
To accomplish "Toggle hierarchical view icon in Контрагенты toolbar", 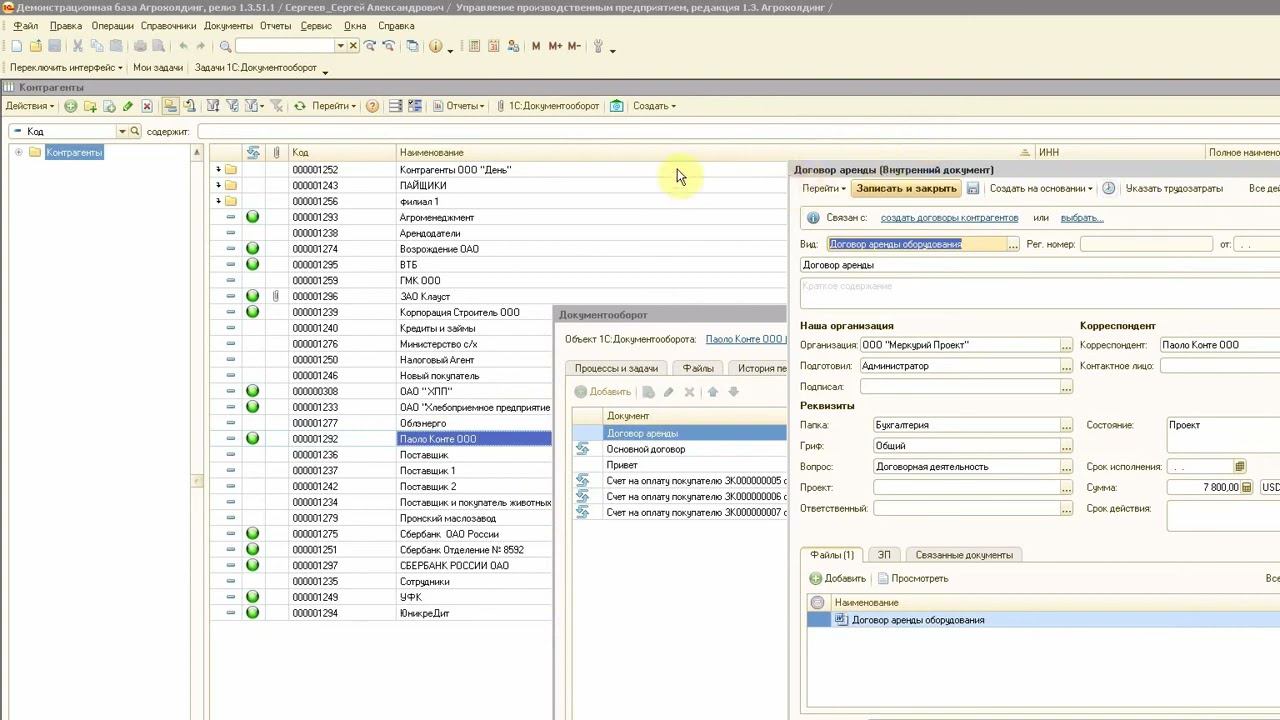I will point(170,106).
